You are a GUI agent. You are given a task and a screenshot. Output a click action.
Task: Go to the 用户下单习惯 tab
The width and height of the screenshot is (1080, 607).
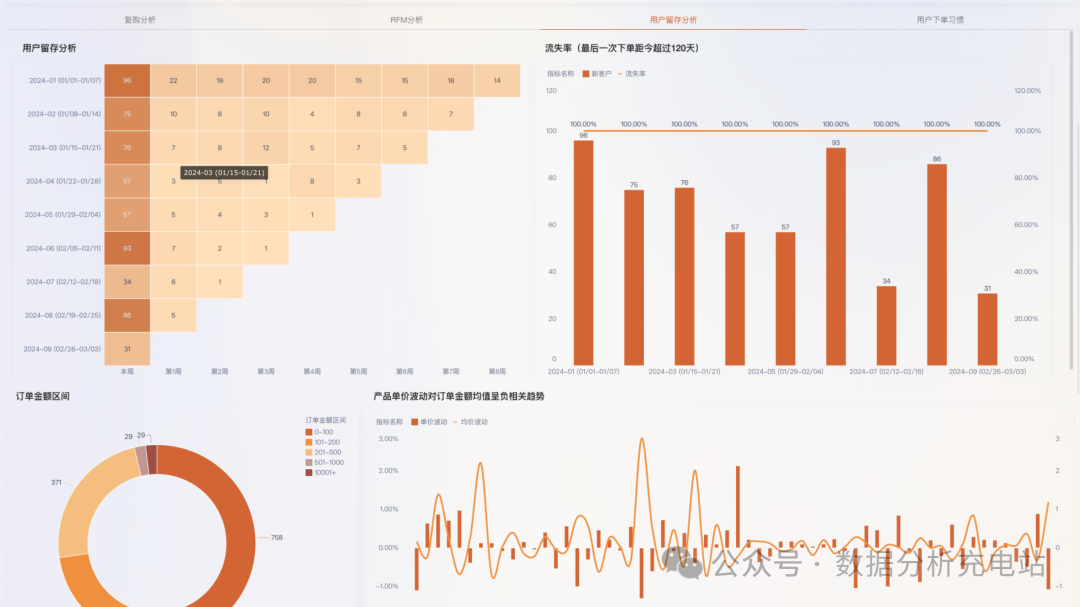(939, 20)
